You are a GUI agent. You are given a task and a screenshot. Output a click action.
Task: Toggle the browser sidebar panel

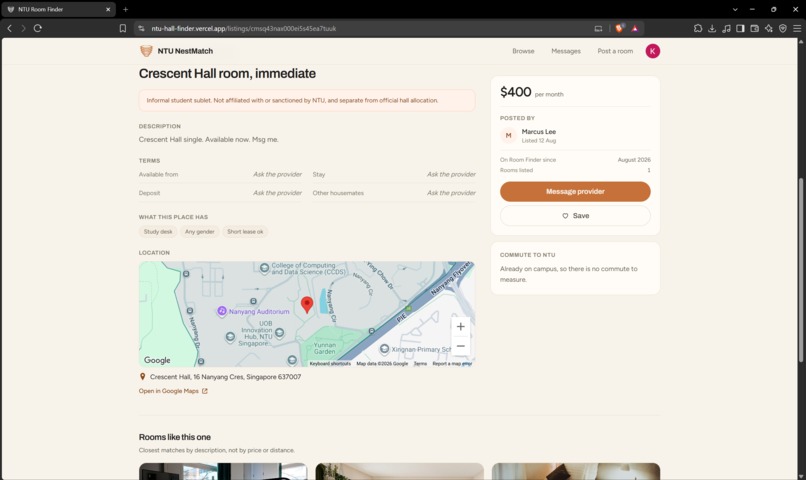(740, 28)
